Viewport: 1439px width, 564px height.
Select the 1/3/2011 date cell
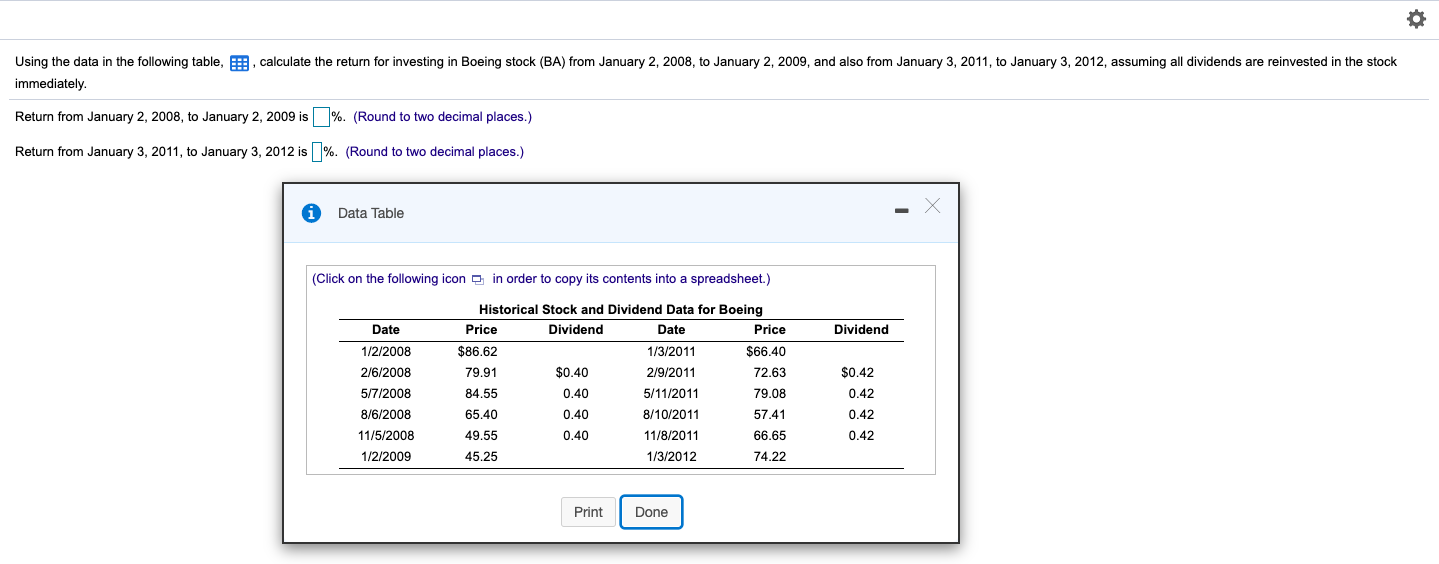point(672,351)
